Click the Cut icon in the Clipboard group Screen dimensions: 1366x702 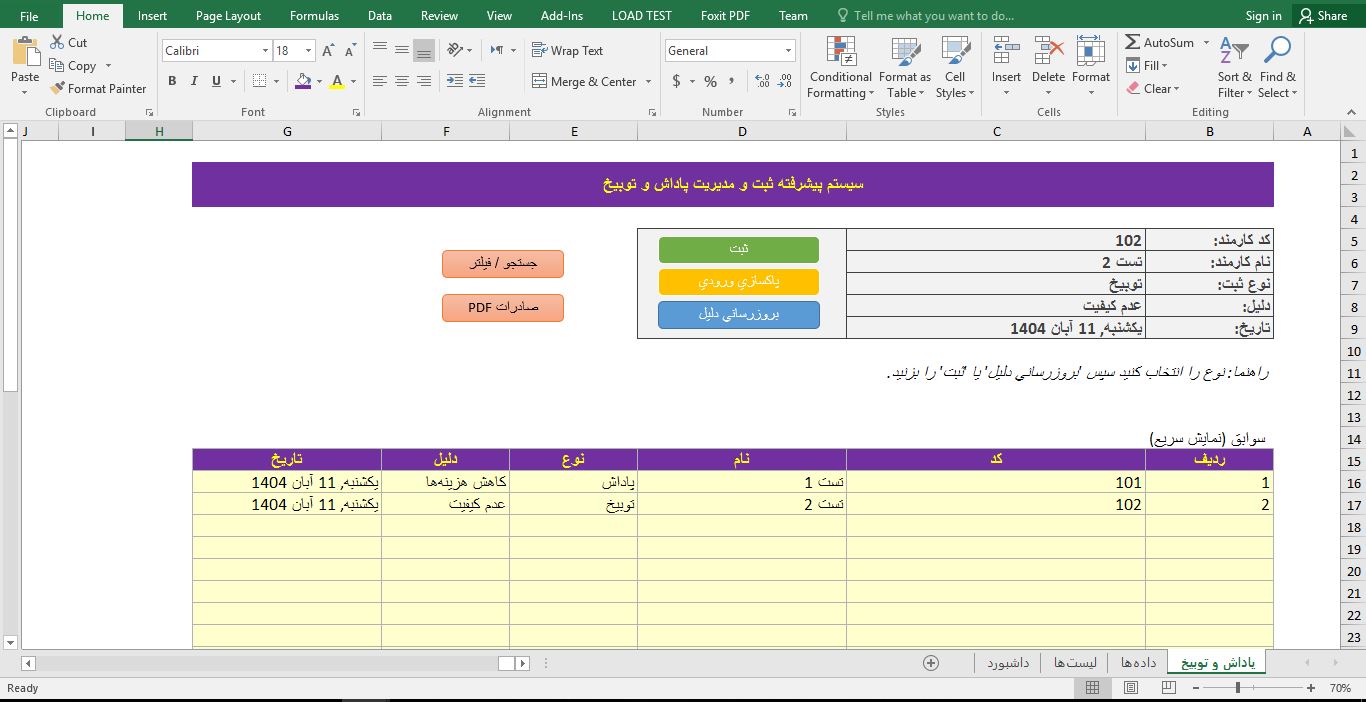[56, 42]
